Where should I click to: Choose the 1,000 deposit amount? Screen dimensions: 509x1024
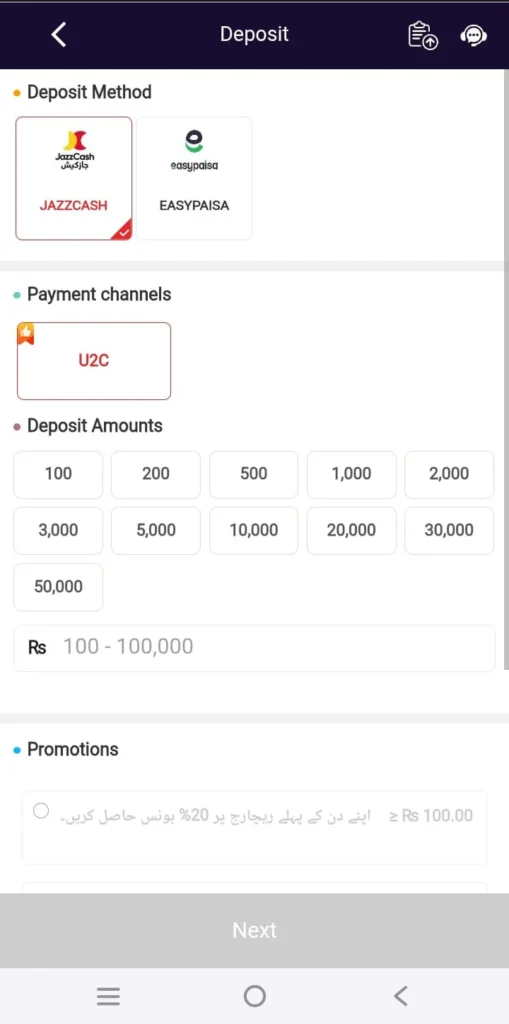[352, 474]
